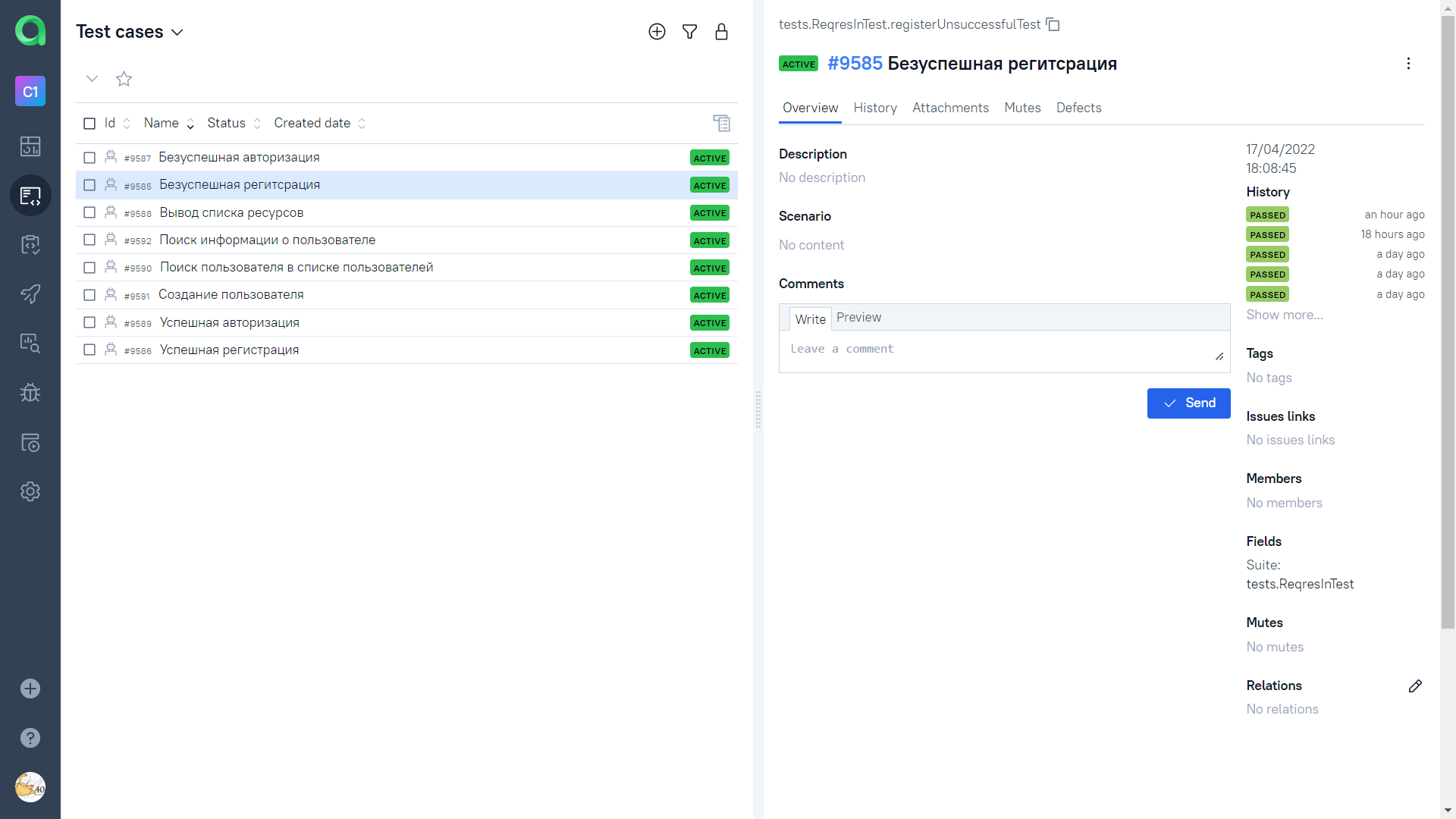Toggle the select-all checkbox in header
1456x819 pixels.
click(89, 124)
